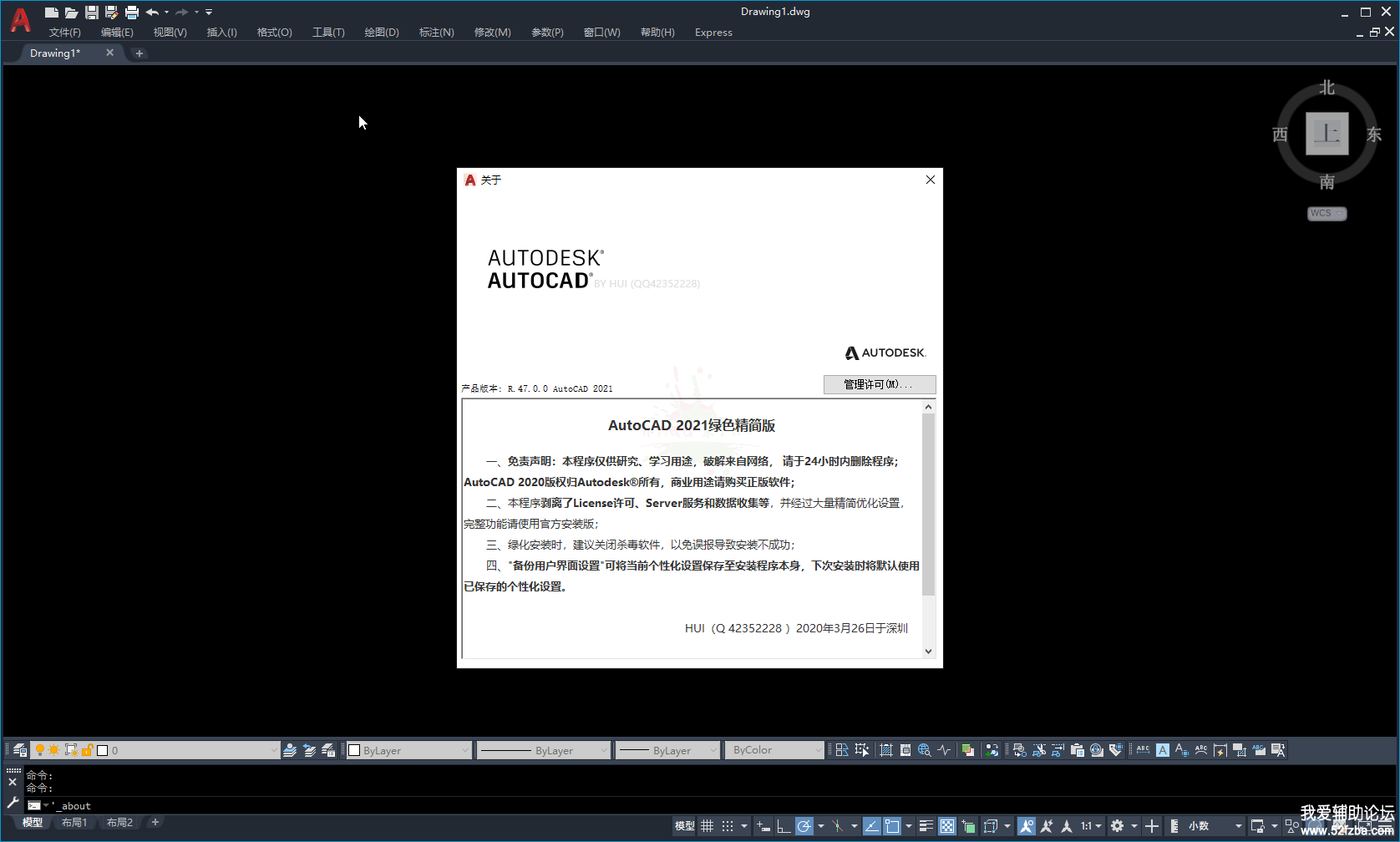This screenshot has width=1400, height=842.
Task: Open the 修改(M) menu
Action: point(493,33)
